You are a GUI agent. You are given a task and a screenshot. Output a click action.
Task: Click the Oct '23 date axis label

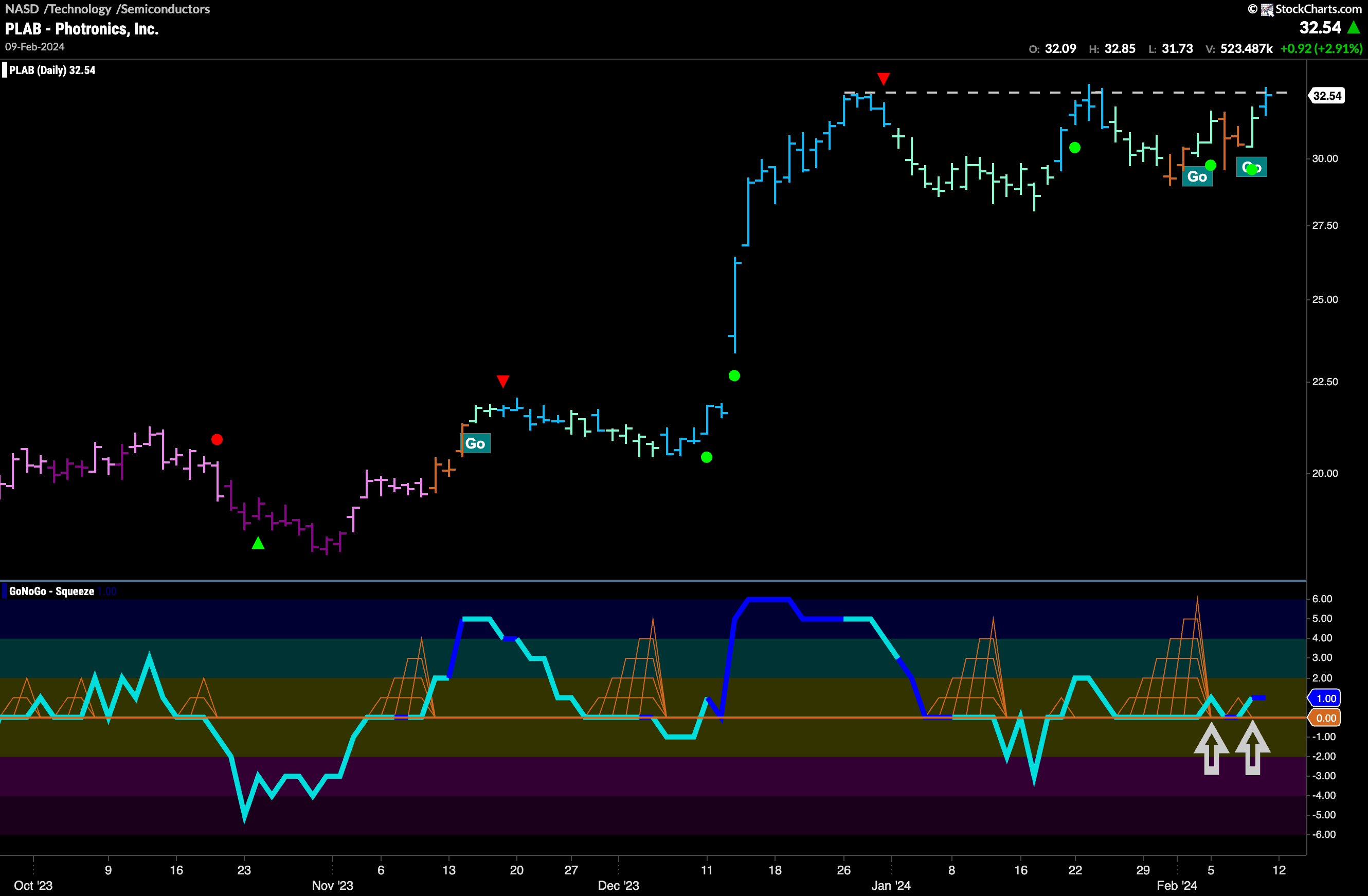coord(33,885)
